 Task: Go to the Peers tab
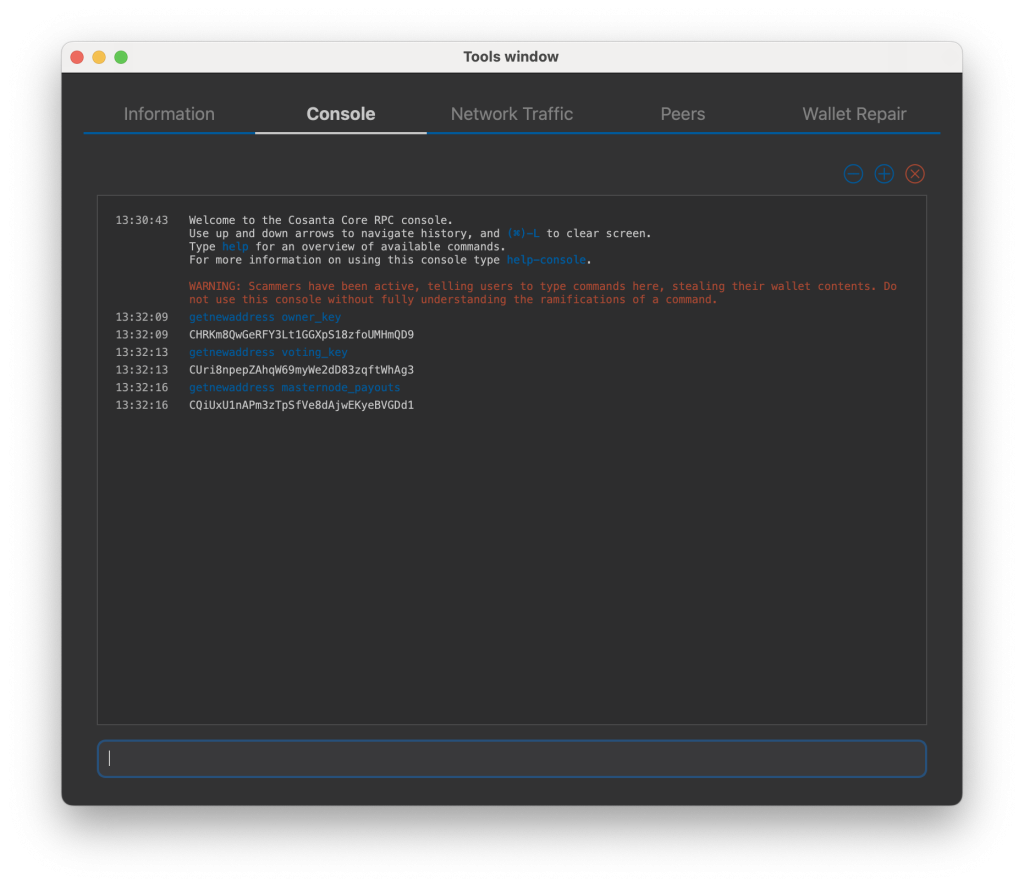click(x=682, y=114)
